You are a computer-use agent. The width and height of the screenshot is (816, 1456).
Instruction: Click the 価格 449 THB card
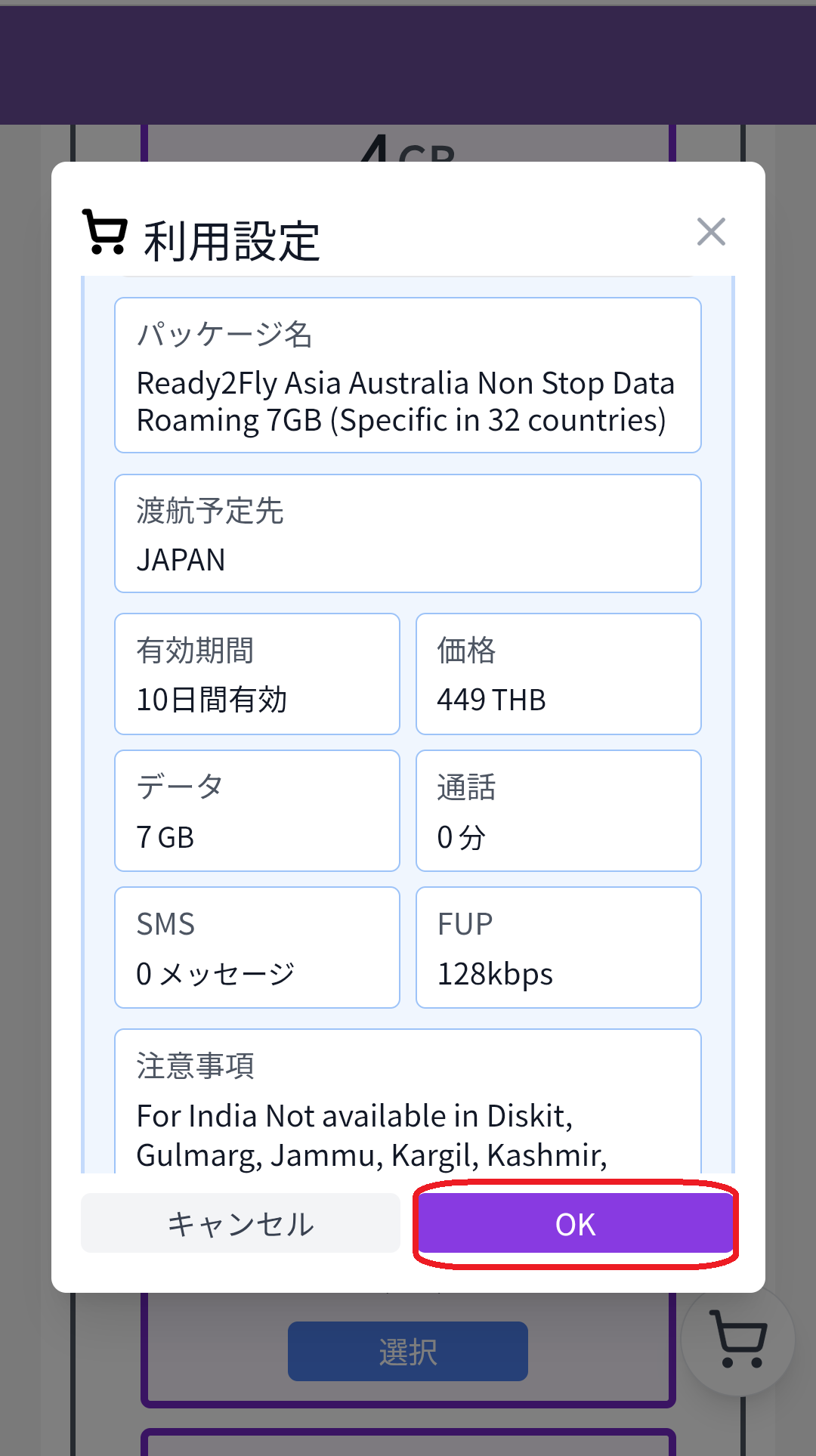click(558, 674)
